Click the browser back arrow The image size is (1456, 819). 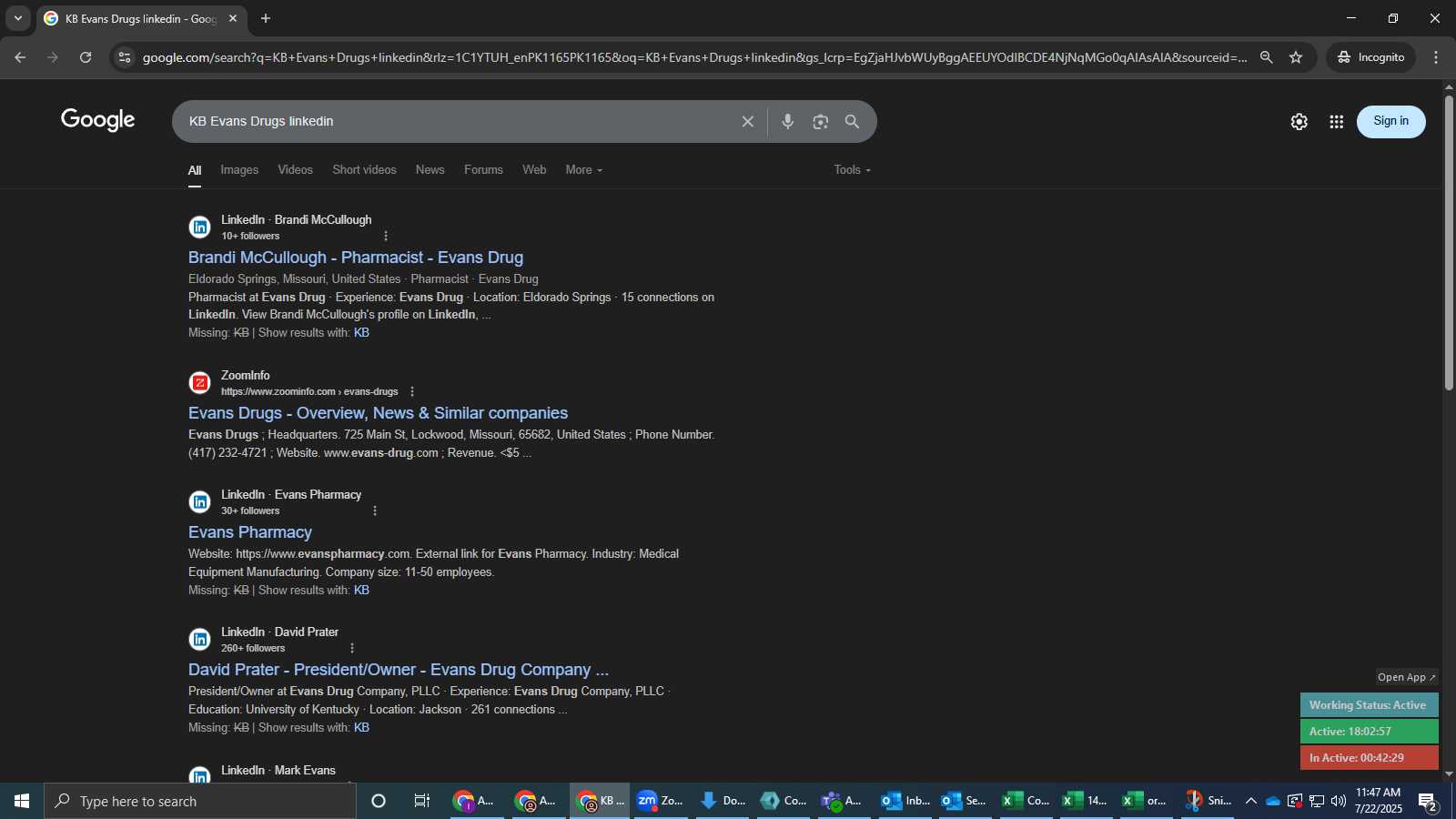point(20,57)
